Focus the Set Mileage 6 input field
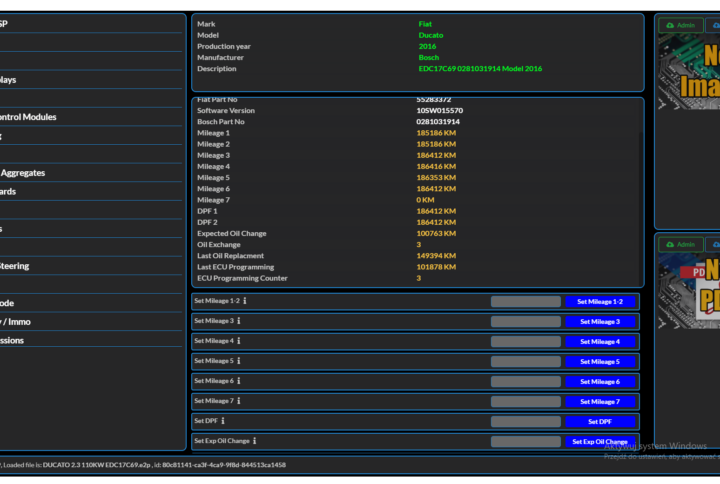 click(525, 381)
